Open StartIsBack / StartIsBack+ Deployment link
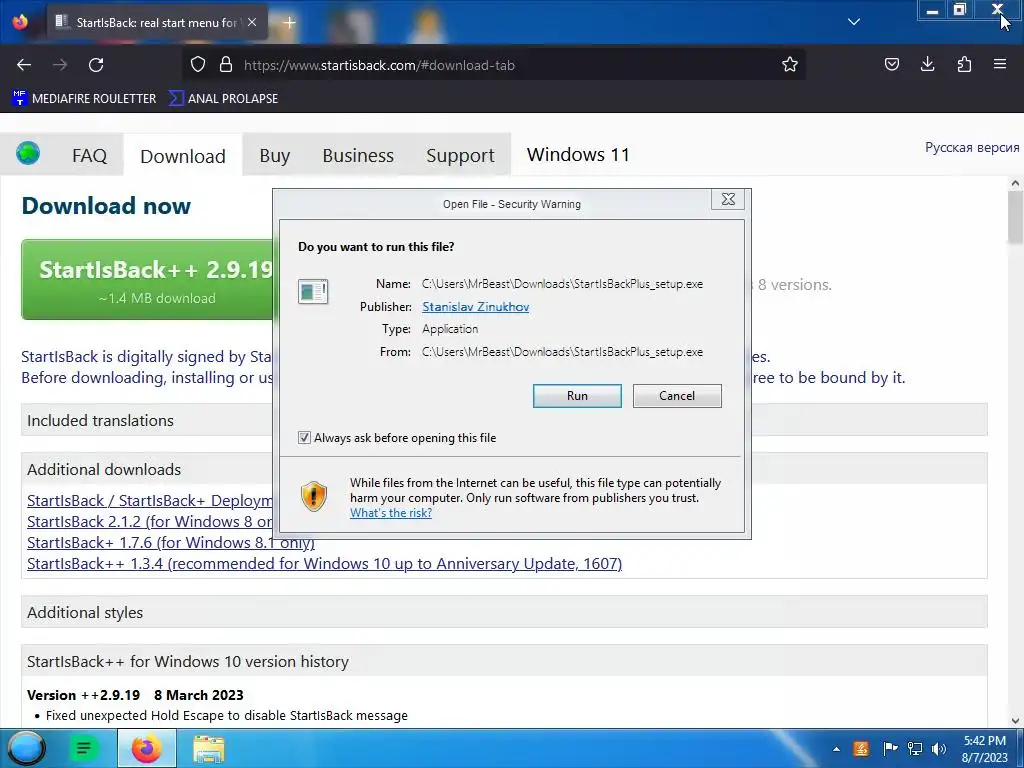1024x768 pixels. tap(150, 501)
